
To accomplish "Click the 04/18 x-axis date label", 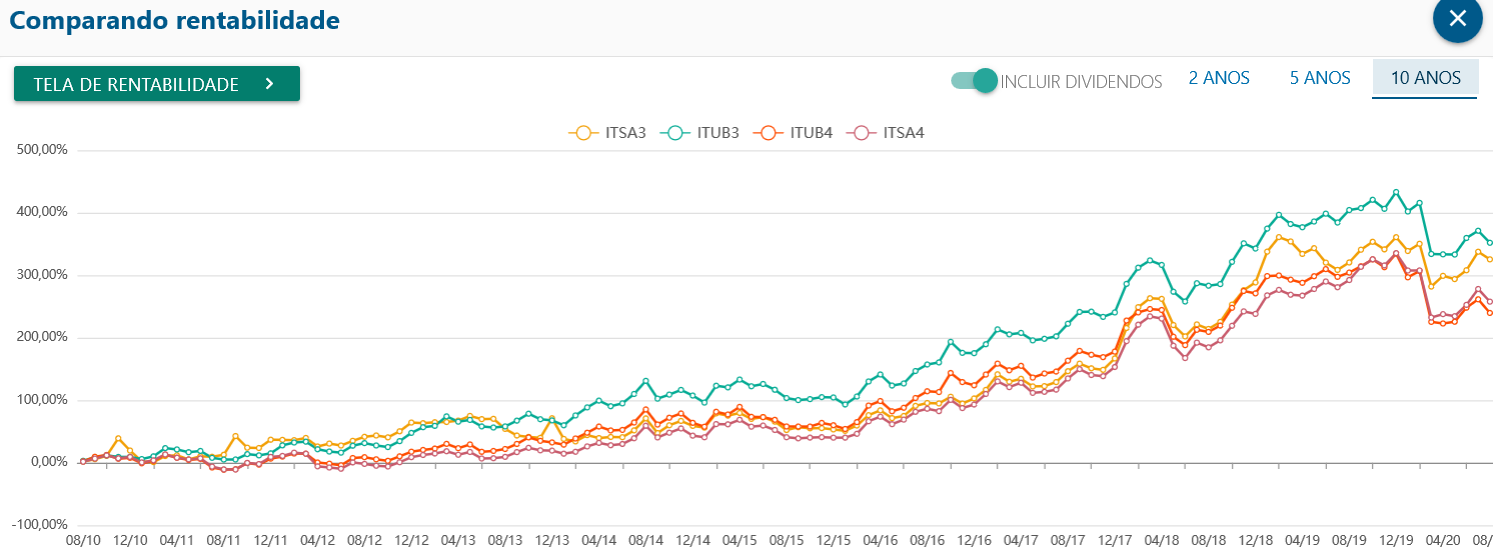I will (1163, 540).
